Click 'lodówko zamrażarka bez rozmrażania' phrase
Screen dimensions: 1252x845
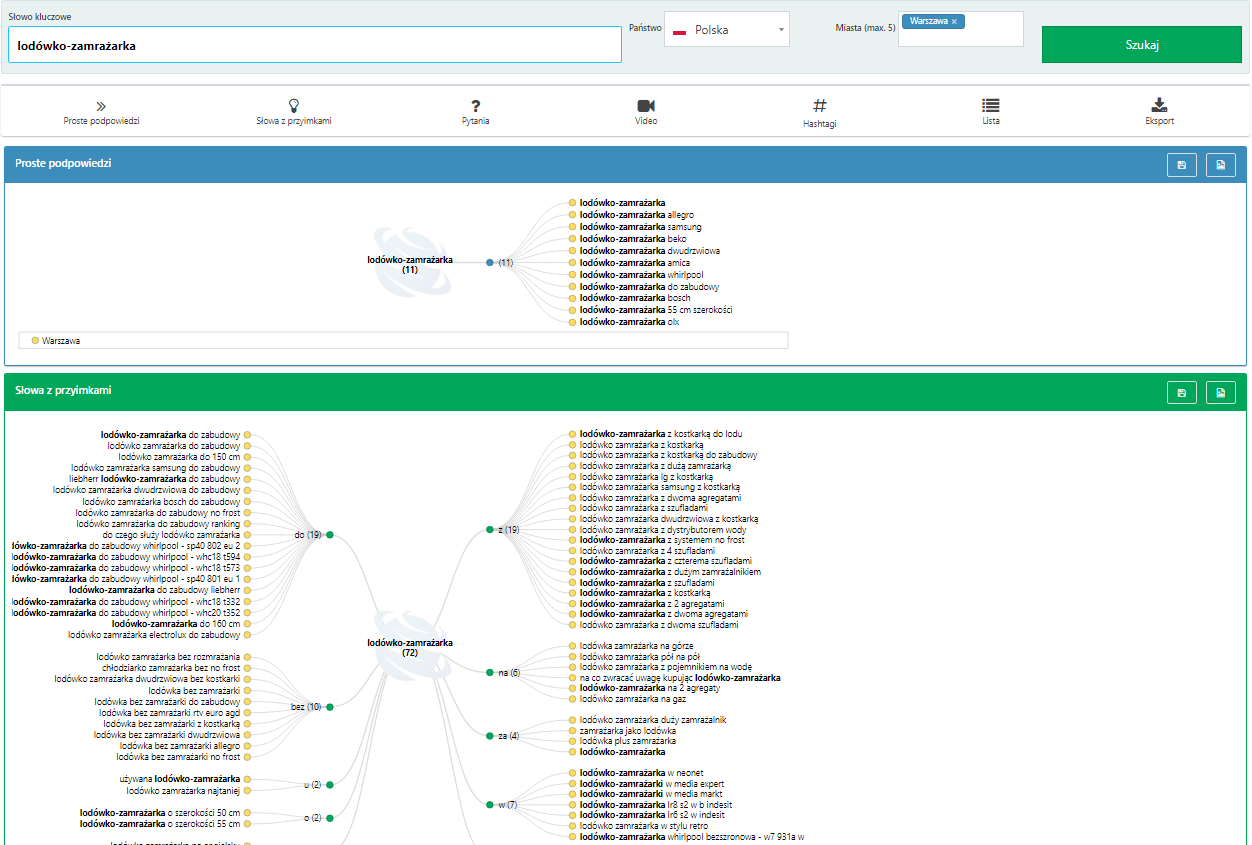tap(169, 657)
